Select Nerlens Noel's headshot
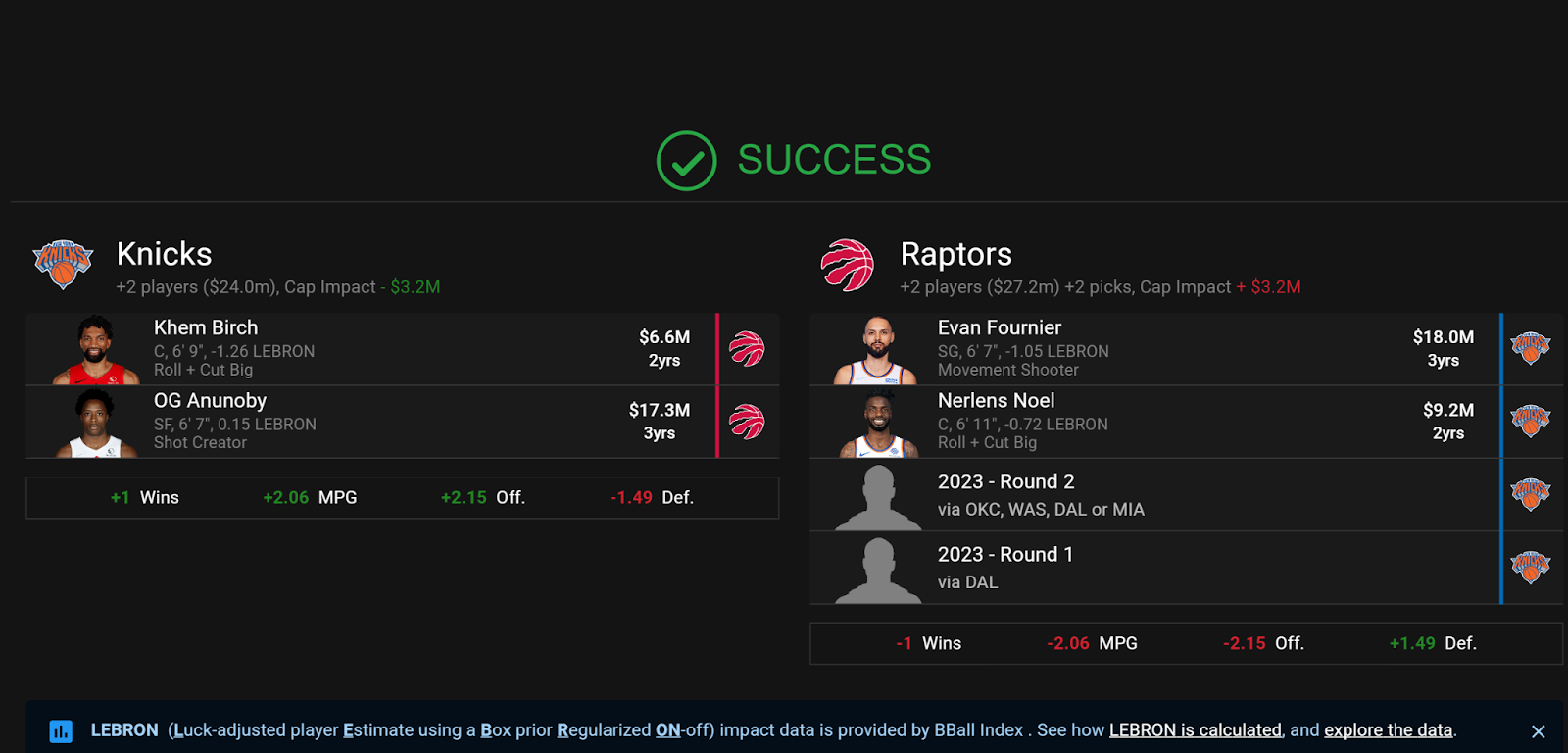Screen dimensions: 1568x753 [879, 424]
